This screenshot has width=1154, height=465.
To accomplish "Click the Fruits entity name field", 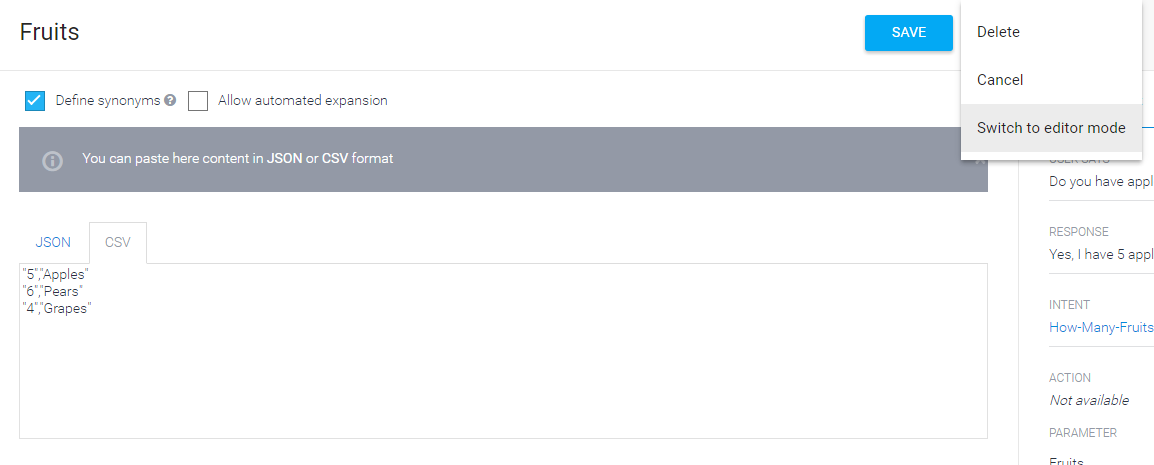I will [x=50, y=32].
